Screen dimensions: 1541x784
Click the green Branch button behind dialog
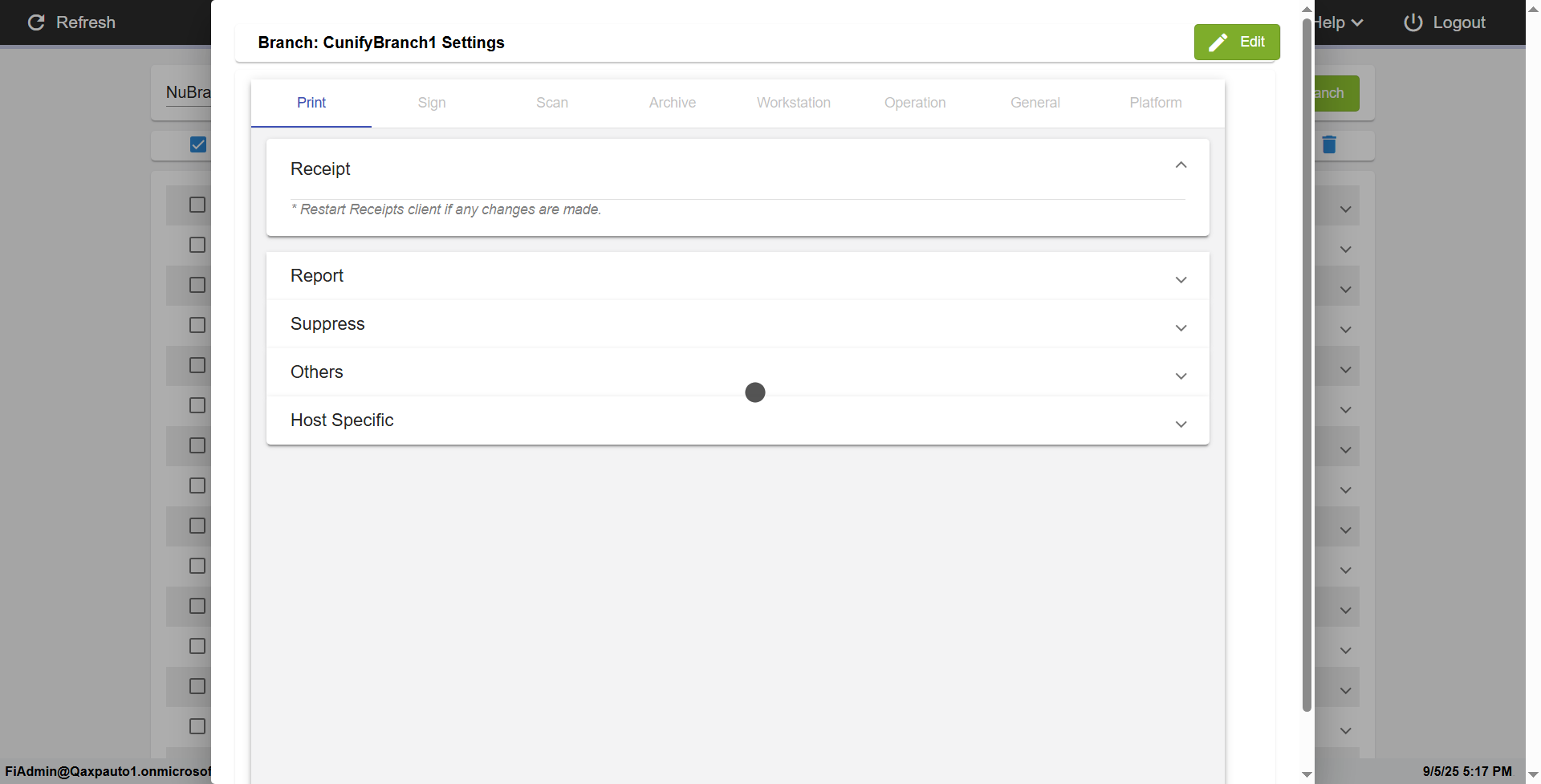pyautogui.click(x=1336, y=93)
